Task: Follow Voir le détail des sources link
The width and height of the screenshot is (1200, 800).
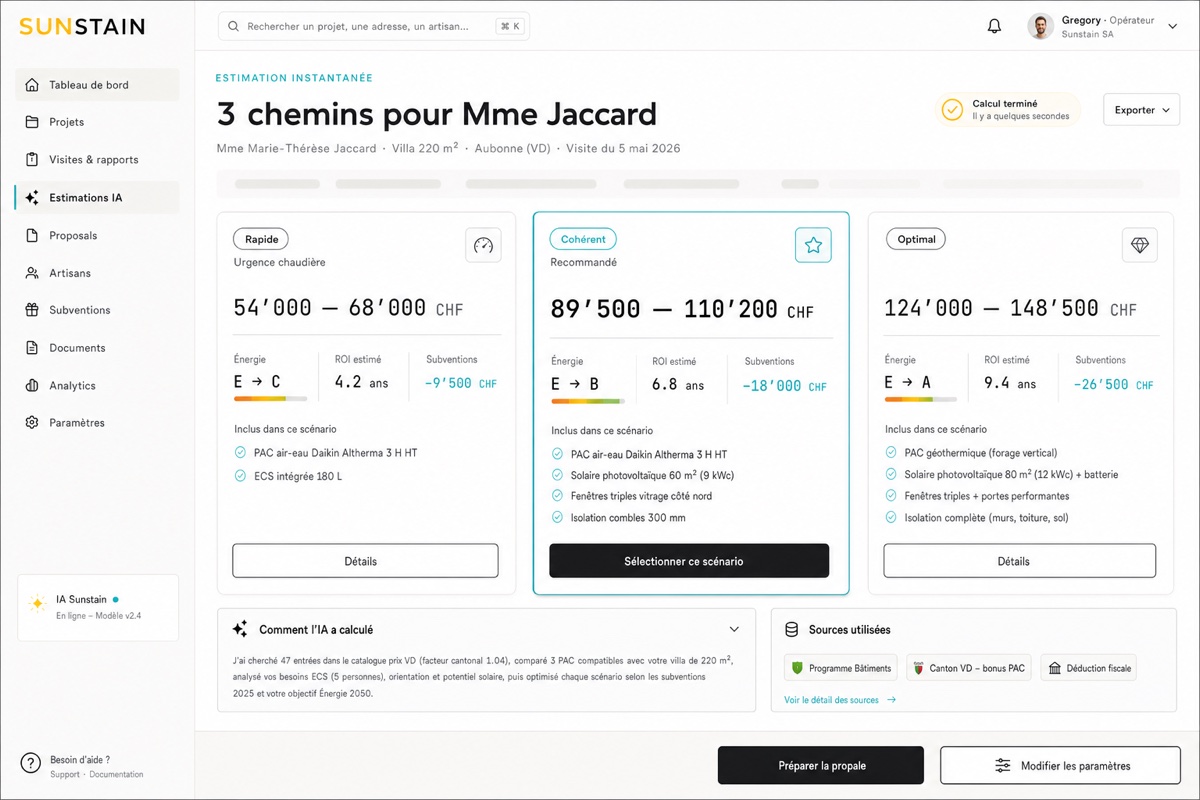Action: pos(840,700)
